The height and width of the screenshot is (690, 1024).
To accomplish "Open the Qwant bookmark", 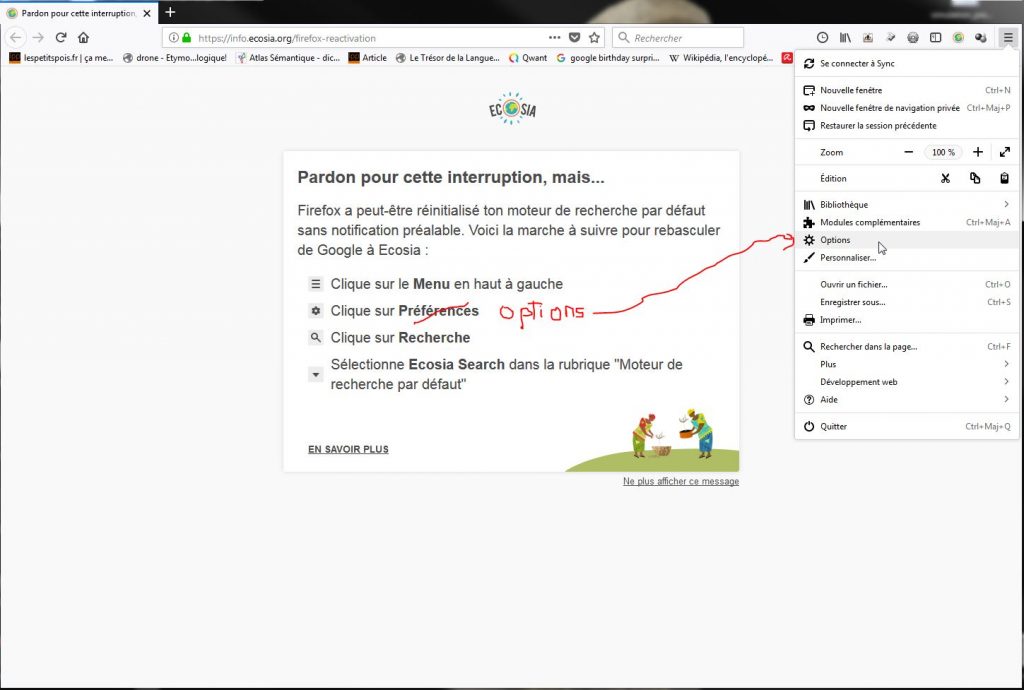I will coord(528,57).
